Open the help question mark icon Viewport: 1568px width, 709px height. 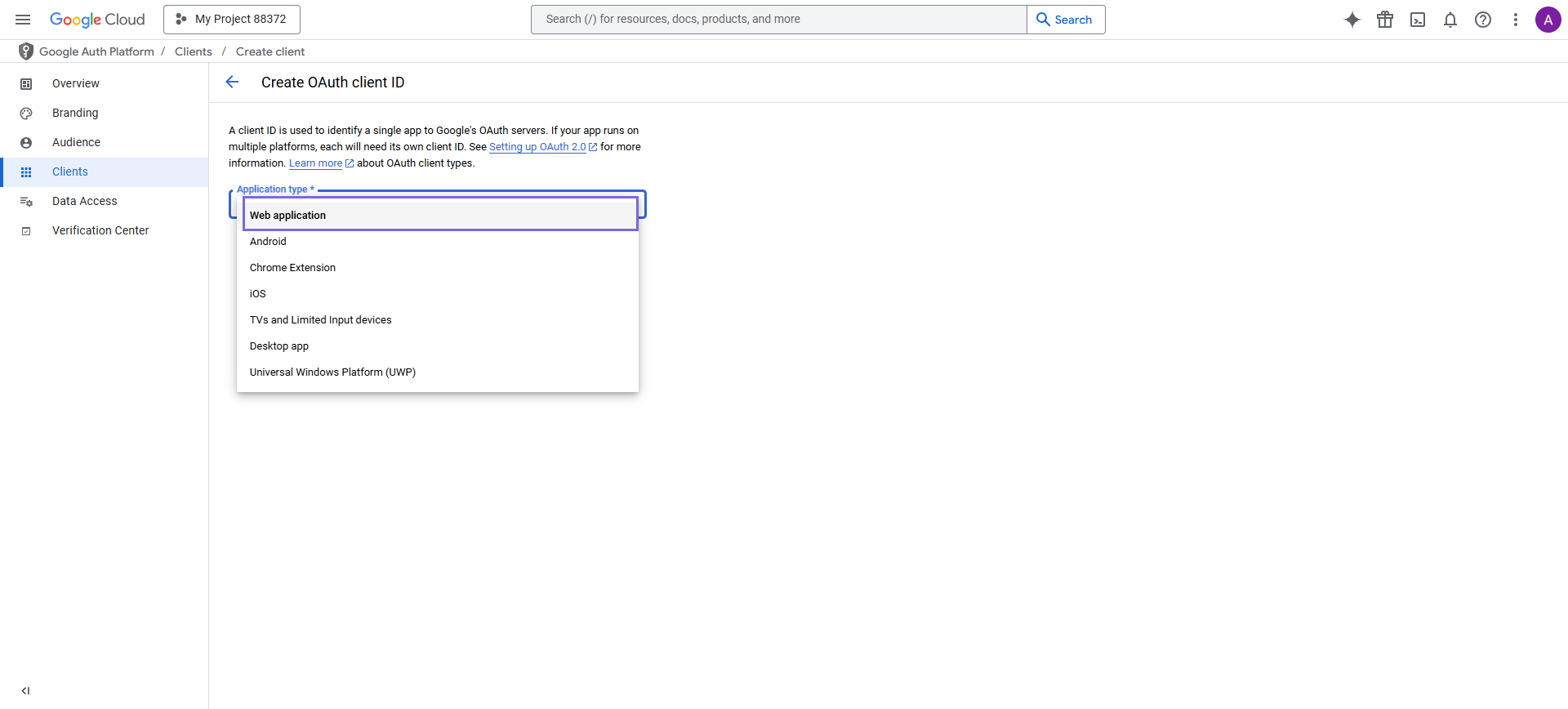1483,20
